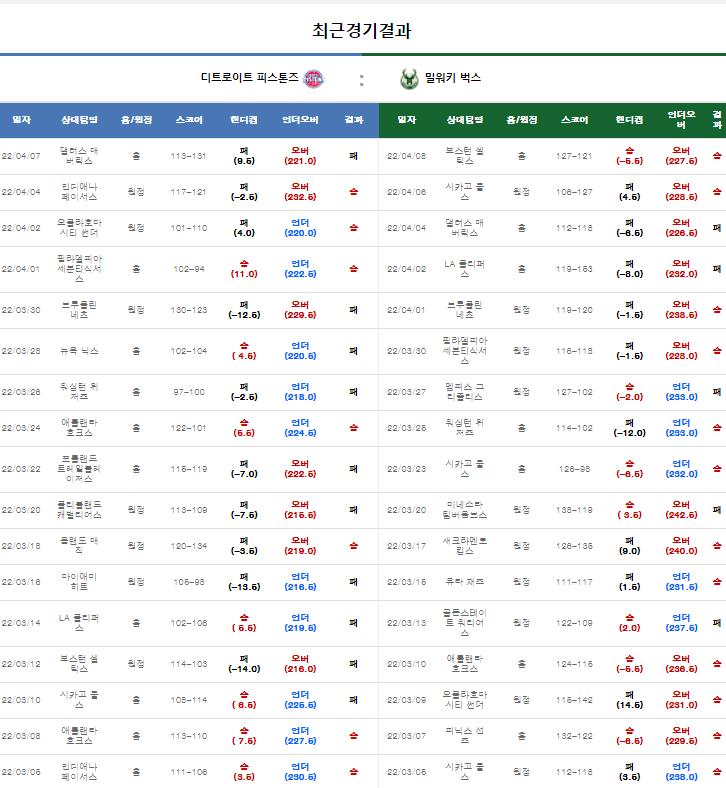This screenshot has width=726, height=788.
Task: Select Bucks opponent 미네소타 팀버울브스
Action: [x=464, y=510]
